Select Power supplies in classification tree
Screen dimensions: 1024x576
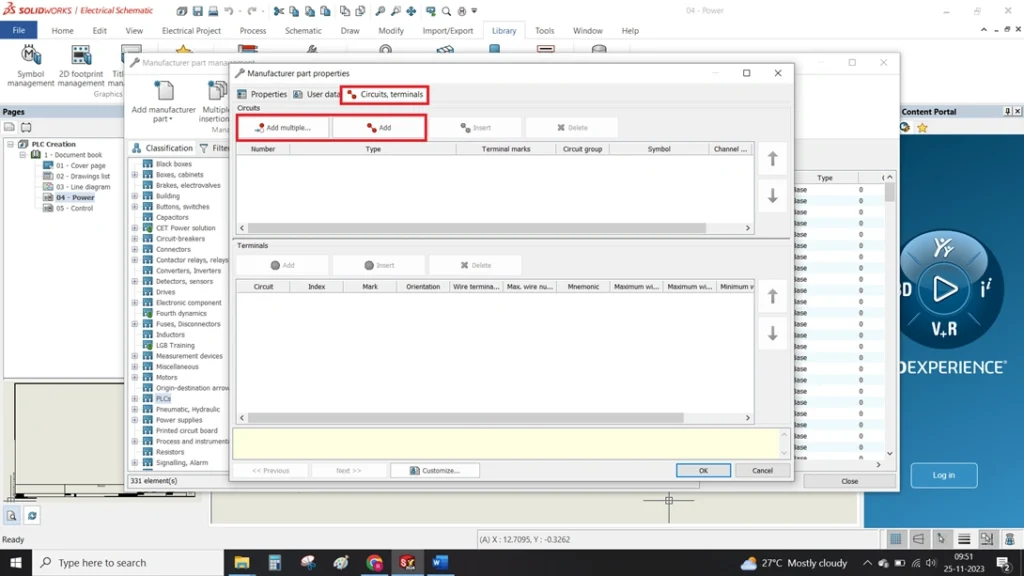coord(179,420)
